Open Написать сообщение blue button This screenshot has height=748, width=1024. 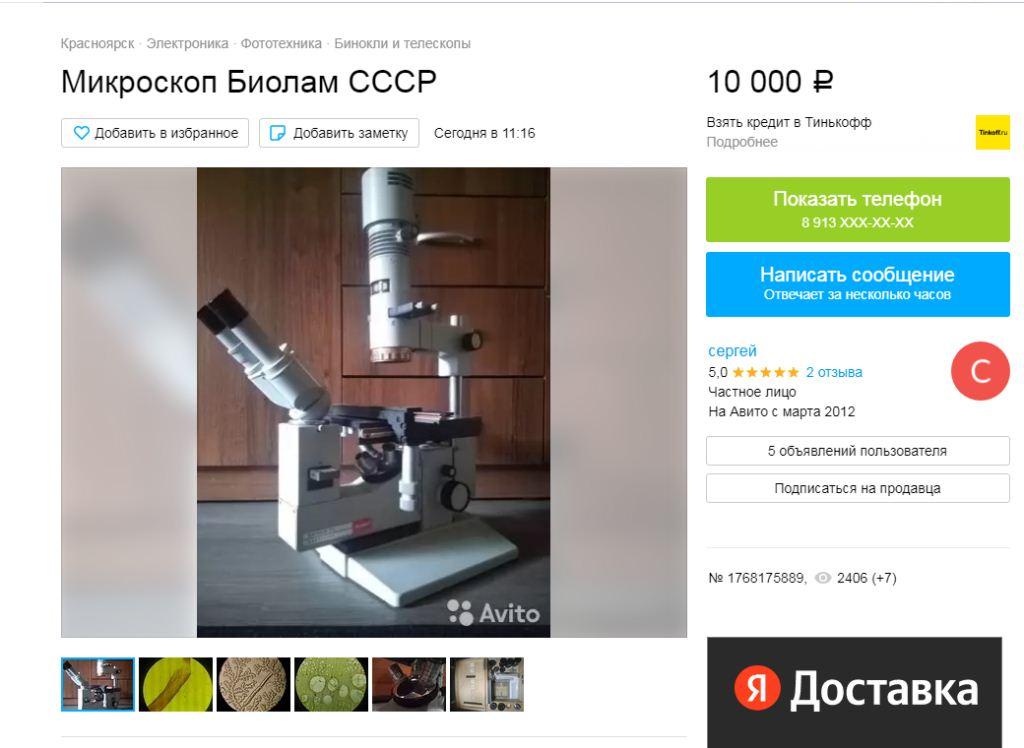tap(857, 284)
